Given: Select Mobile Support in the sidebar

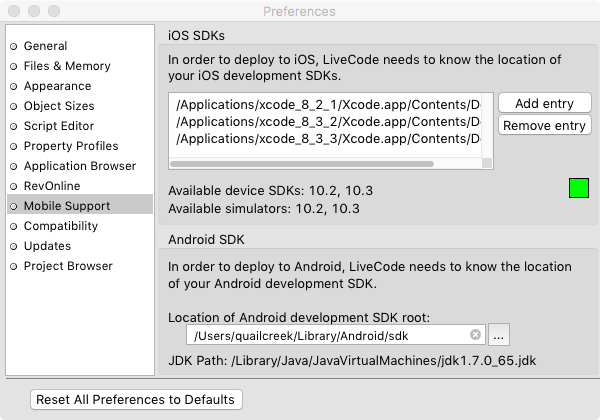Looking at the screenshot, I should coord(67,206).
